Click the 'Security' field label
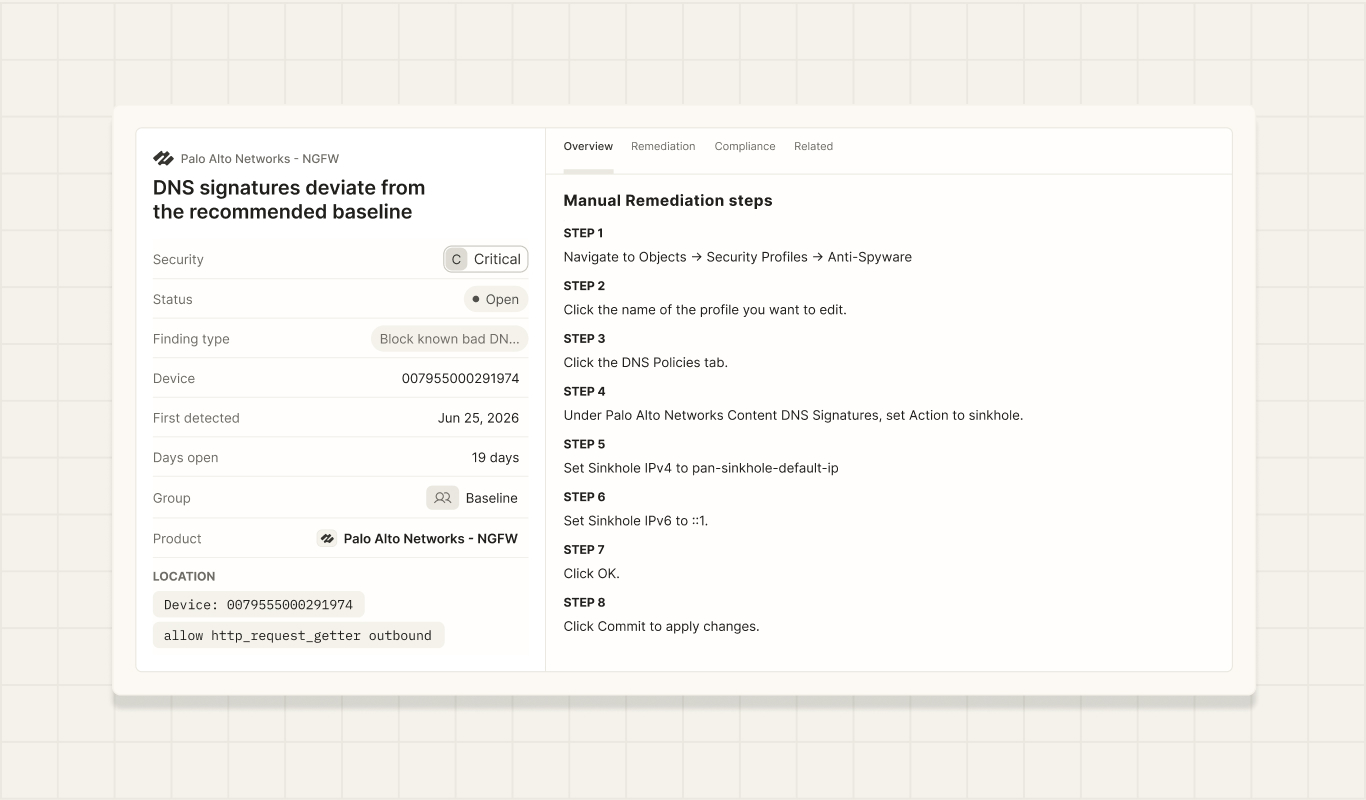 click(178, 259)
